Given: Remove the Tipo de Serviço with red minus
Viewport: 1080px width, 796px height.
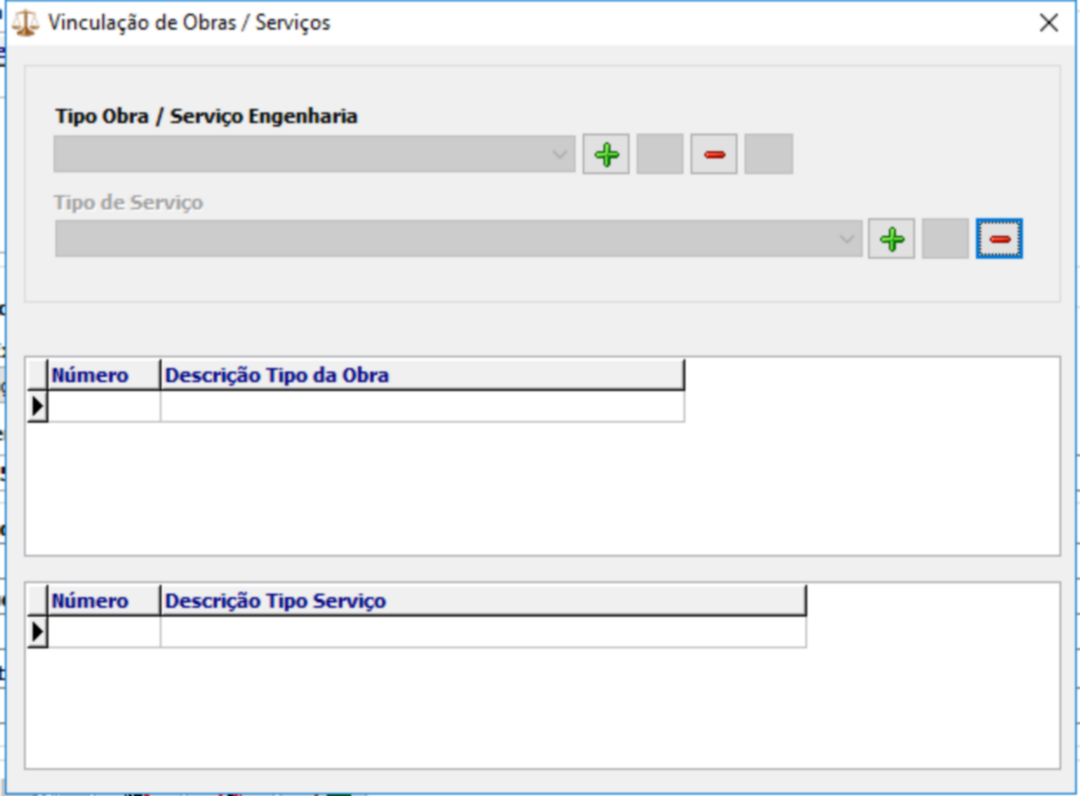Looking at the screenshot, I should coord(999,240).
